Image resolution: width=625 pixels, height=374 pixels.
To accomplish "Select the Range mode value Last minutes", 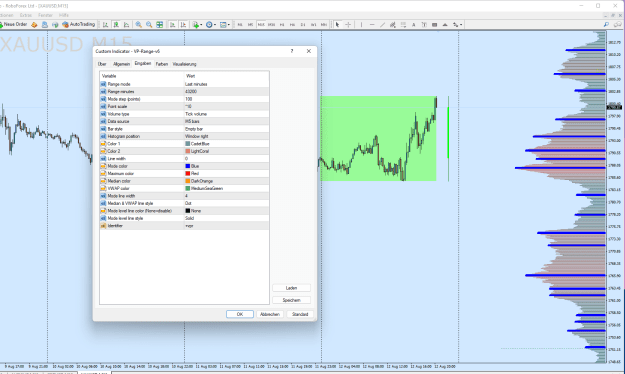I will coord(226,84).
